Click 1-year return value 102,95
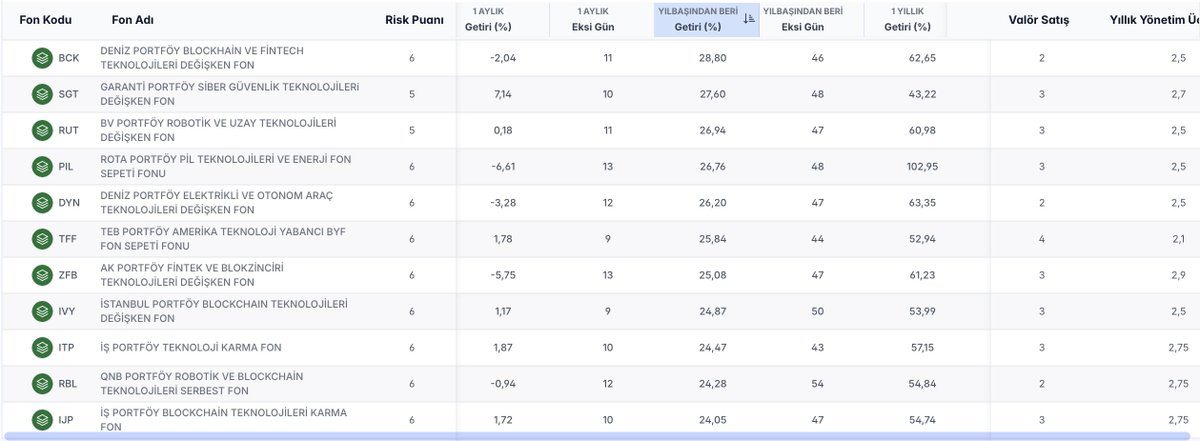1200x441 pixels. 921,166
